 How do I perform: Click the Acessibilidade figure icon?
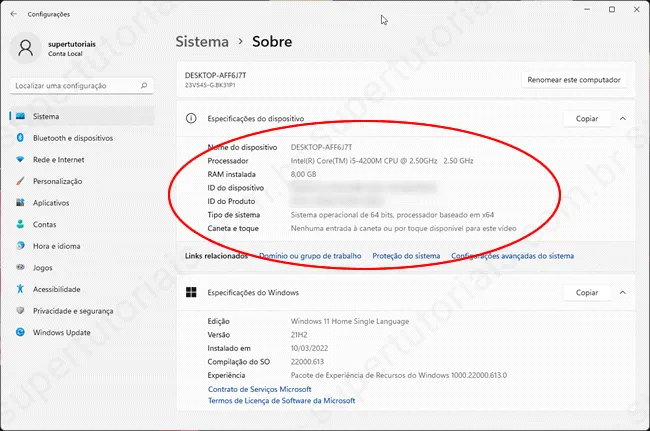(20, 289)
